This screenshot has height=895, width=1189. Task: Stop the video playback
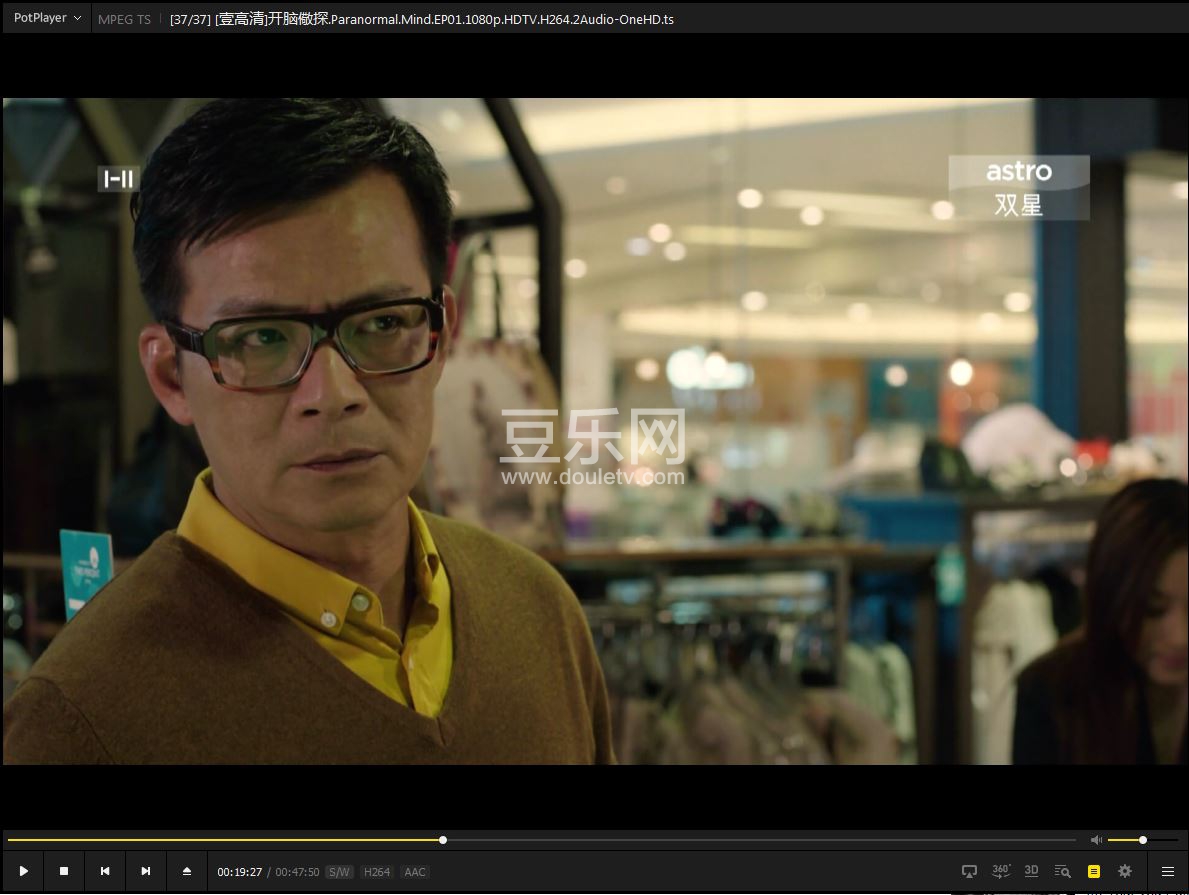pyautogui.click(x=64, y=871)
